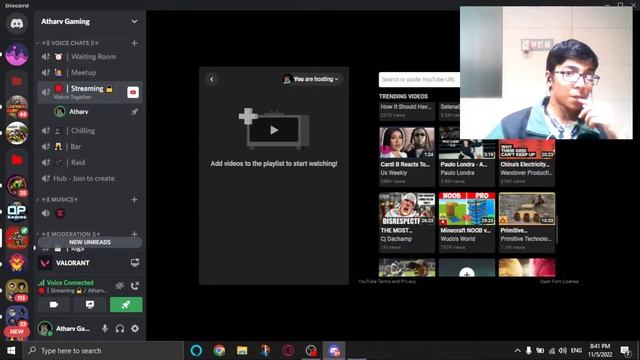Go back in Watch Together panel
The width and height of the screenshot is (640, 360).
pyautogui.click(x=211, y=79)
